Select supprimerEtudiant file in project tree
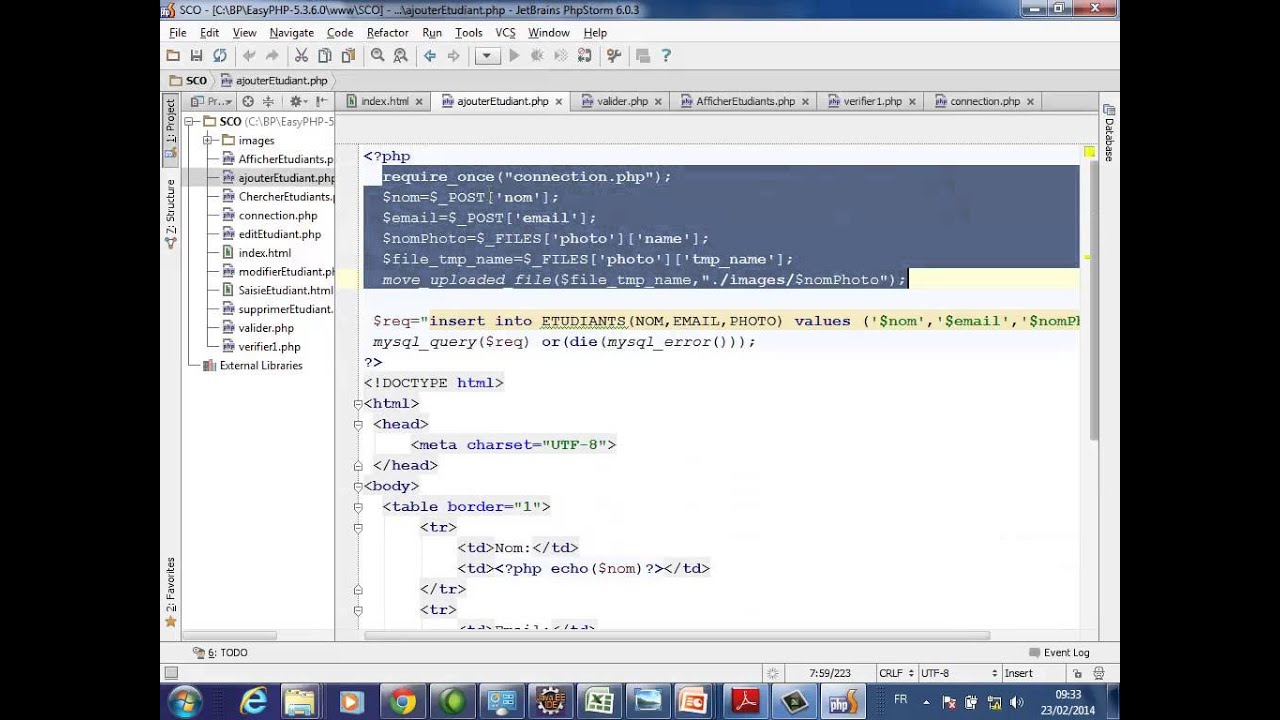 click(x=284, y=309)
